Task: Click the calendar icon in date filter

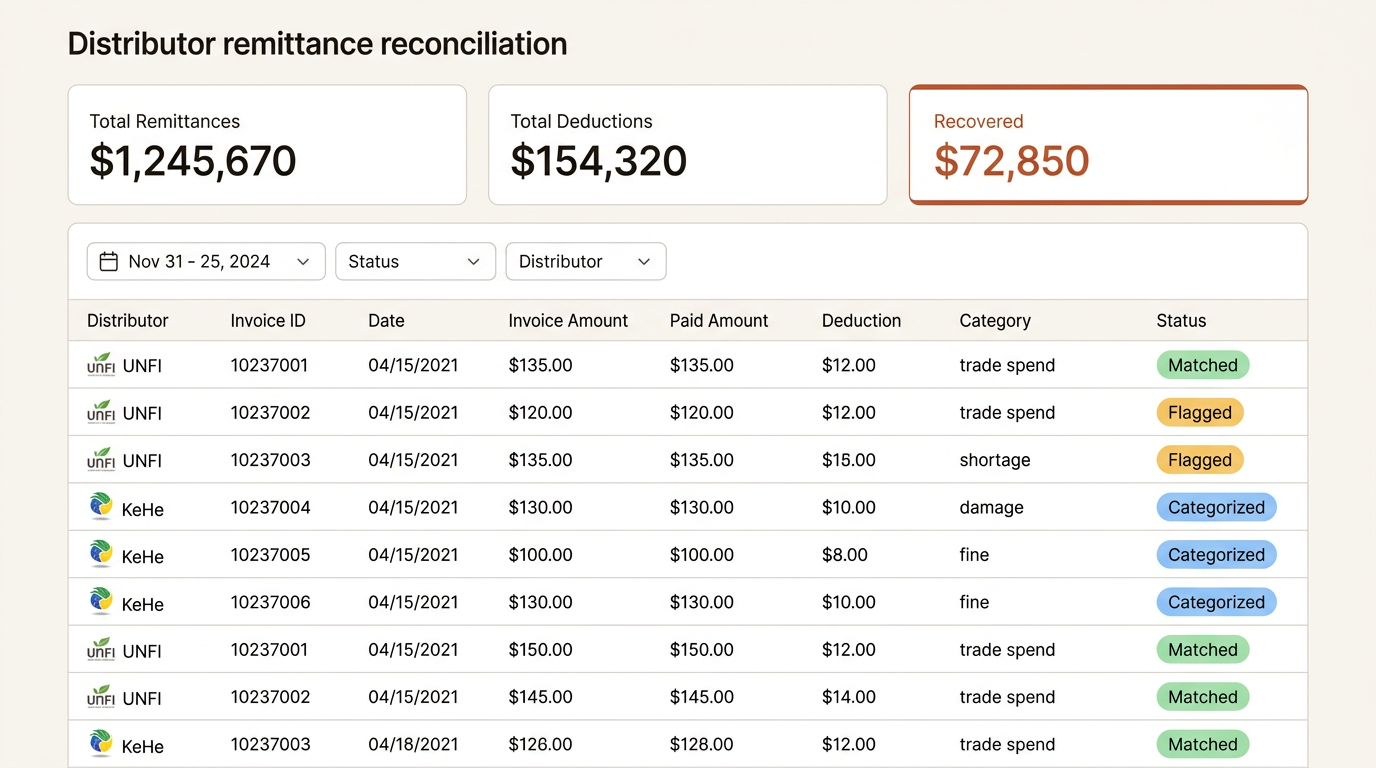Action: (109, 262)
